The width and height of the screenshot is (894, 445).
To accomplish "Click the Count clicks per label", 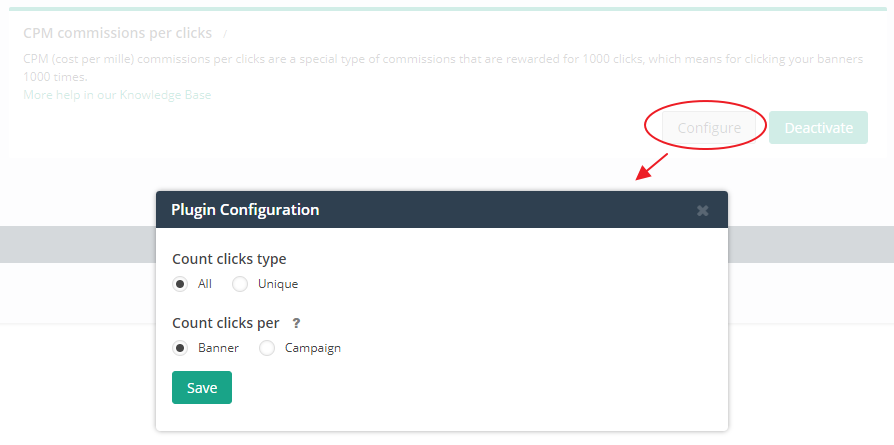I will coord(225,323).
